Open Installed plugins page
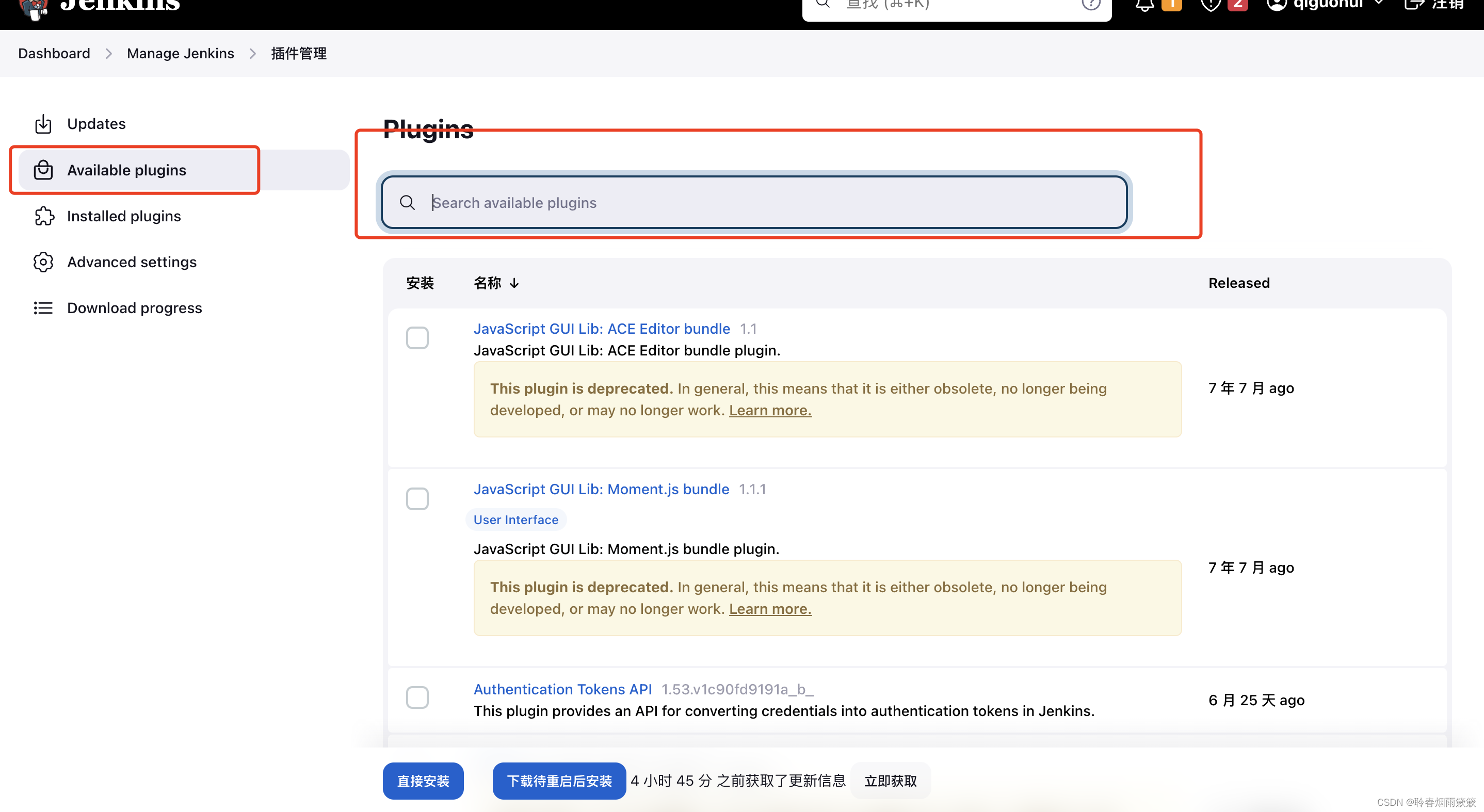This screenshot has width=1484, height=812. pos(183,216)
